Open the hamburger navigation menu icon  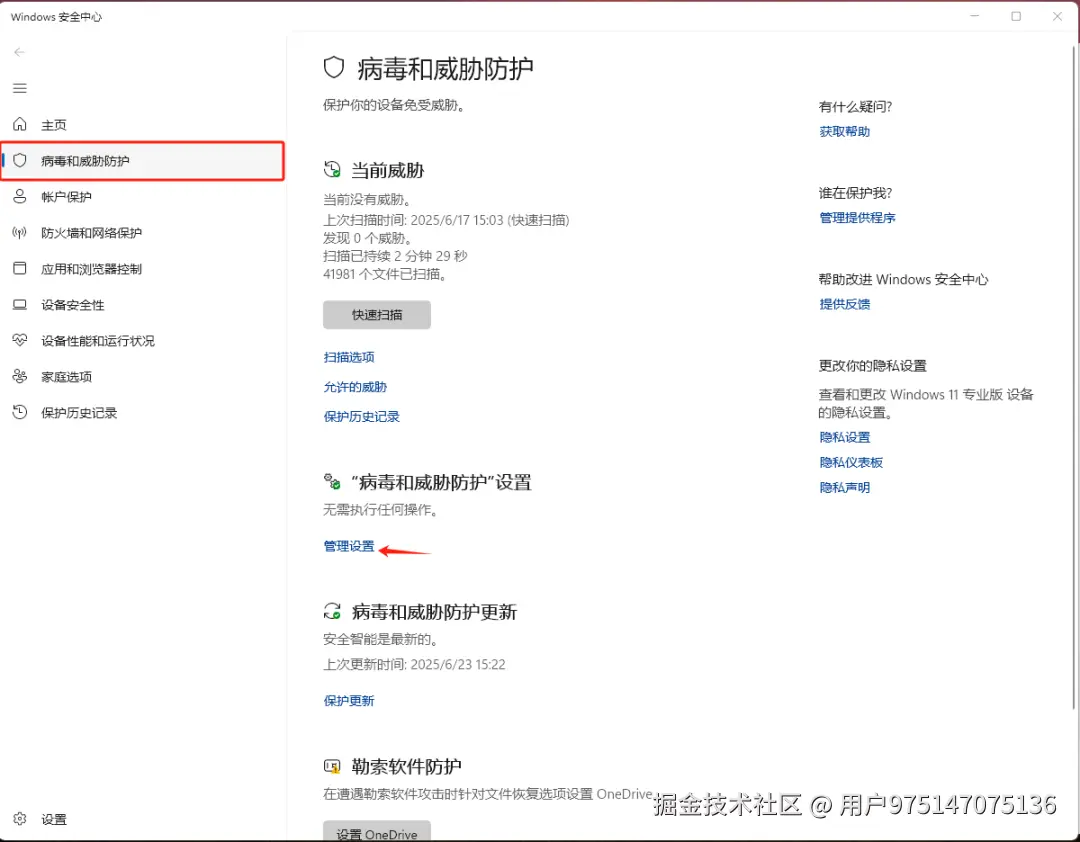pyautogui.click(x=20, y=88)
